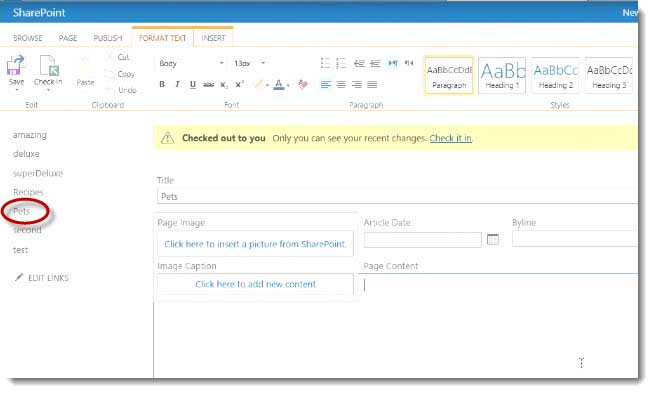The width and height of the screenshot is (653, 393).
Task: Click the 'Check it in' link
Action: point(451,138)
